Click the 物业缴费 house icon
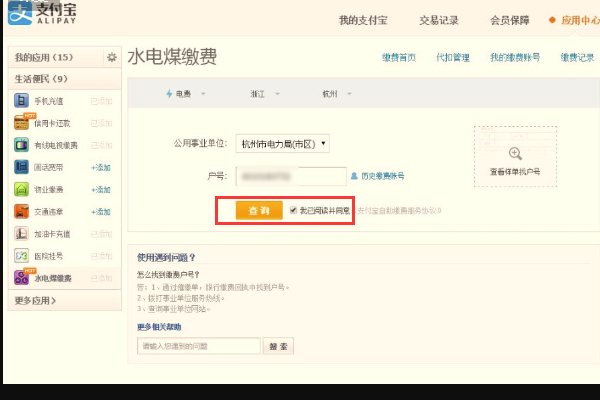 (21, 189)
